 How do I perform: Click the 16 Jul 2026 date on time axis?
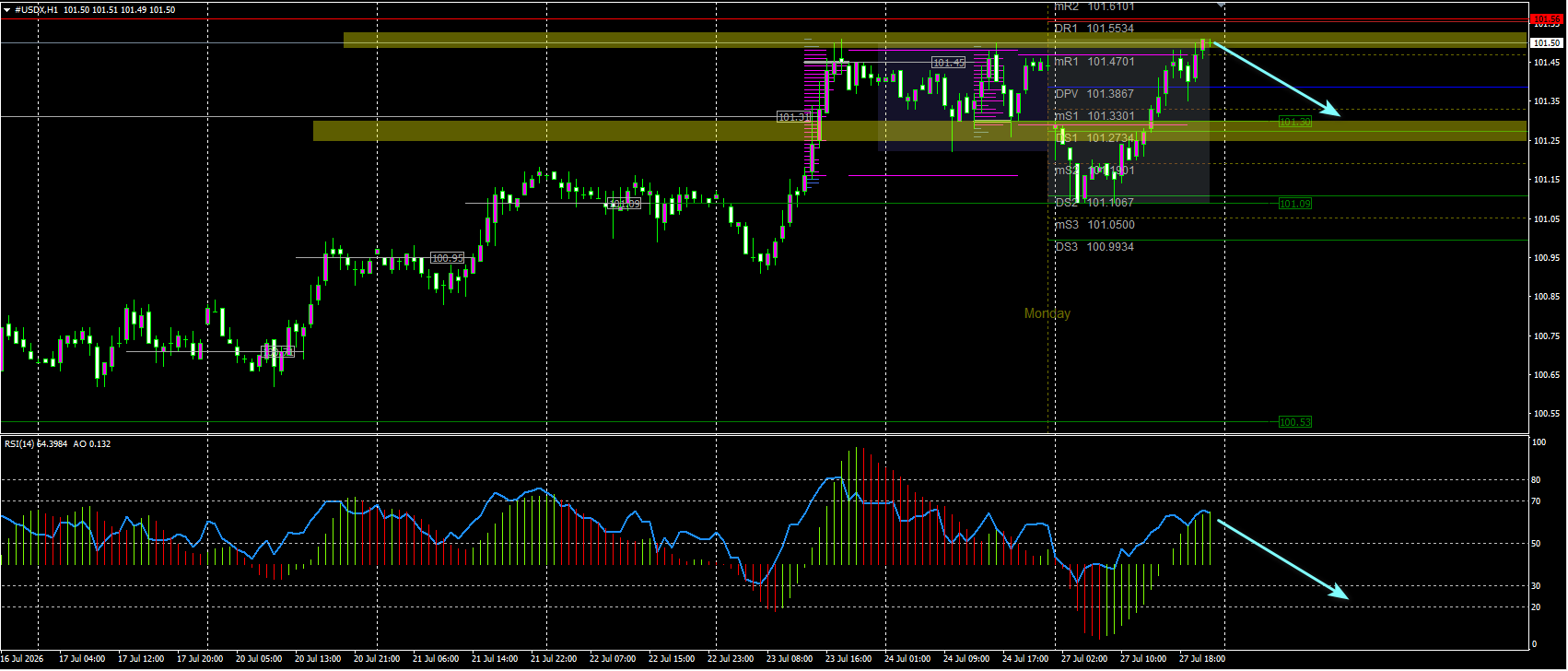22,659
